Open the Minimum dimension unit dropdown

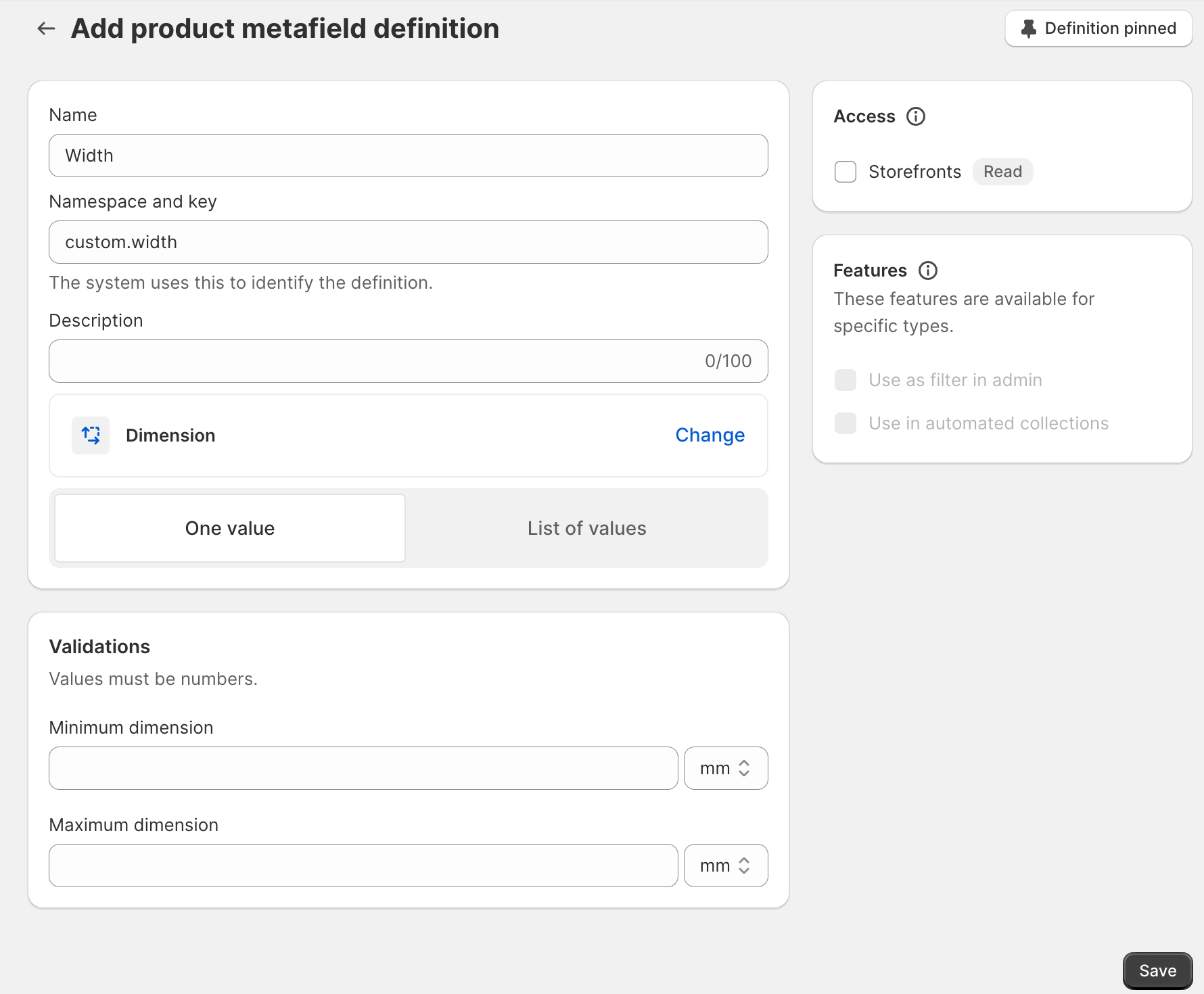pos(725,768)
